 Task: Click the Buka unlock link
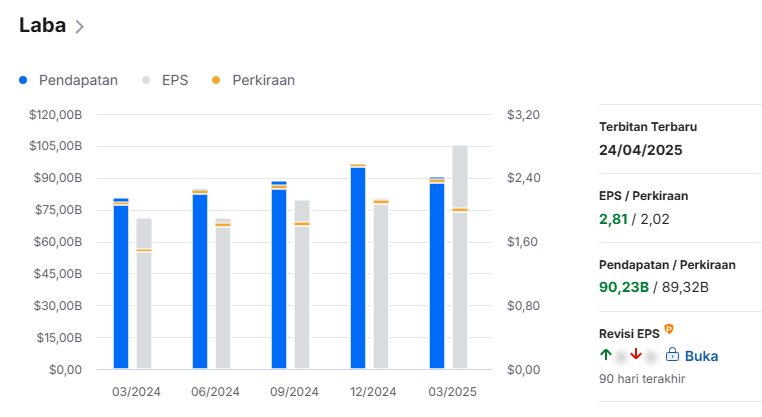coord(701,356)
